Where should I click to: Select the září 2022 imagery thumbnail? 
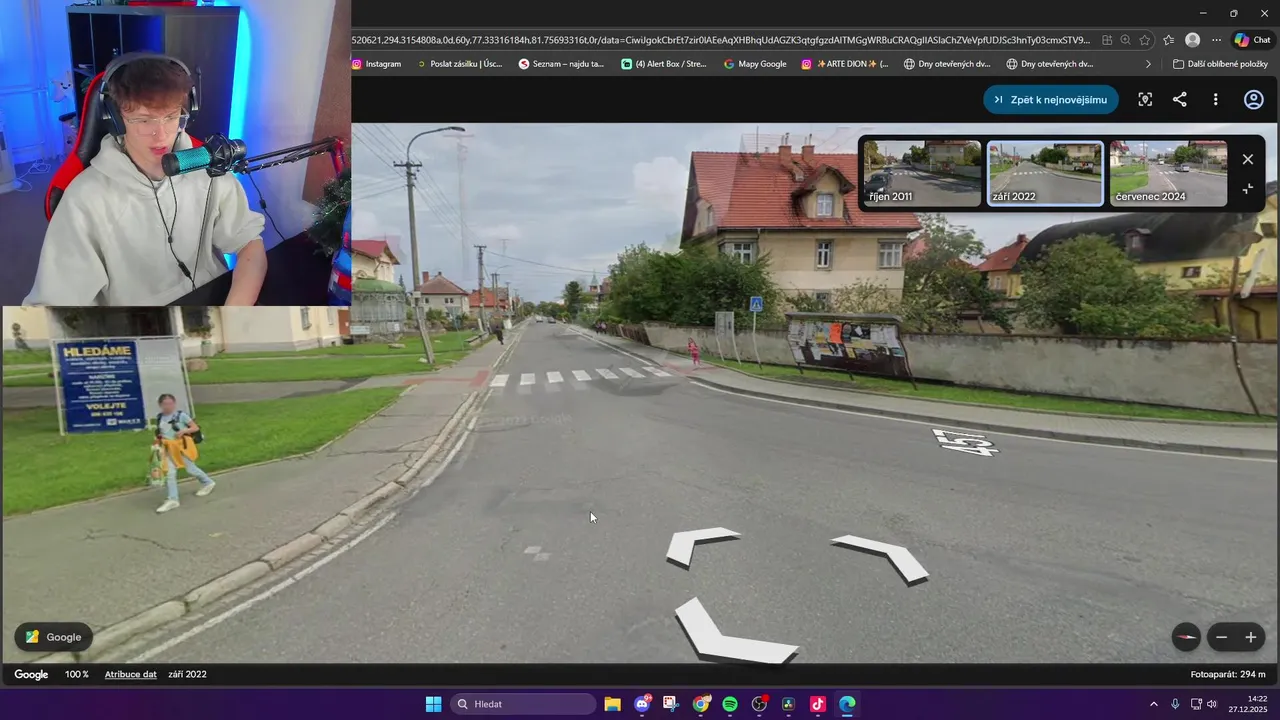pos(1045,173)
